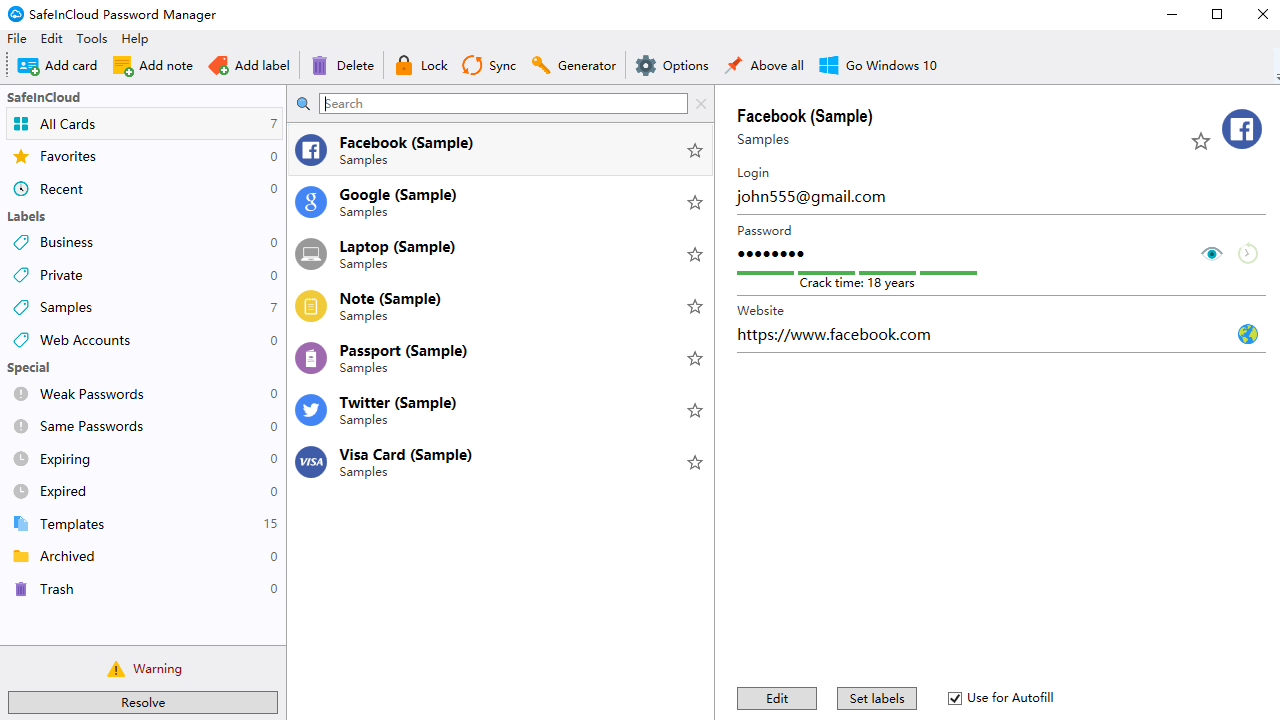Open the password Generator tool
The image size is (1280, 720).
tap(541, 66)
